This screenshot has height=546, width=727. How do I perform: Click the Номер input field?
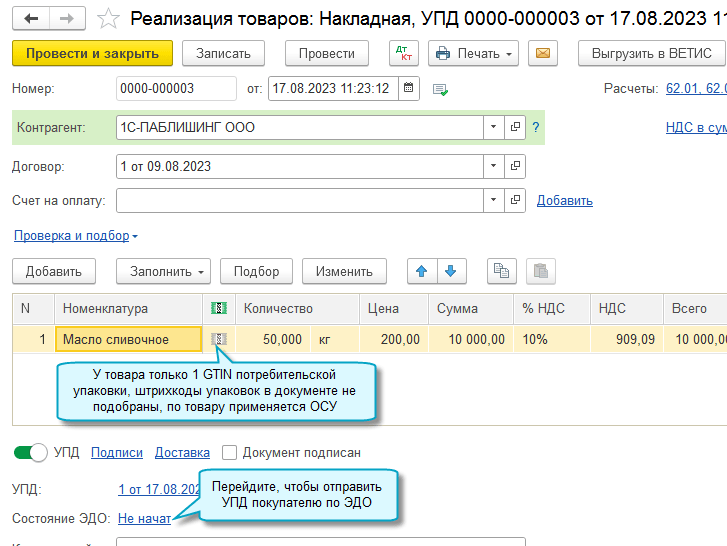click(176, 88)
